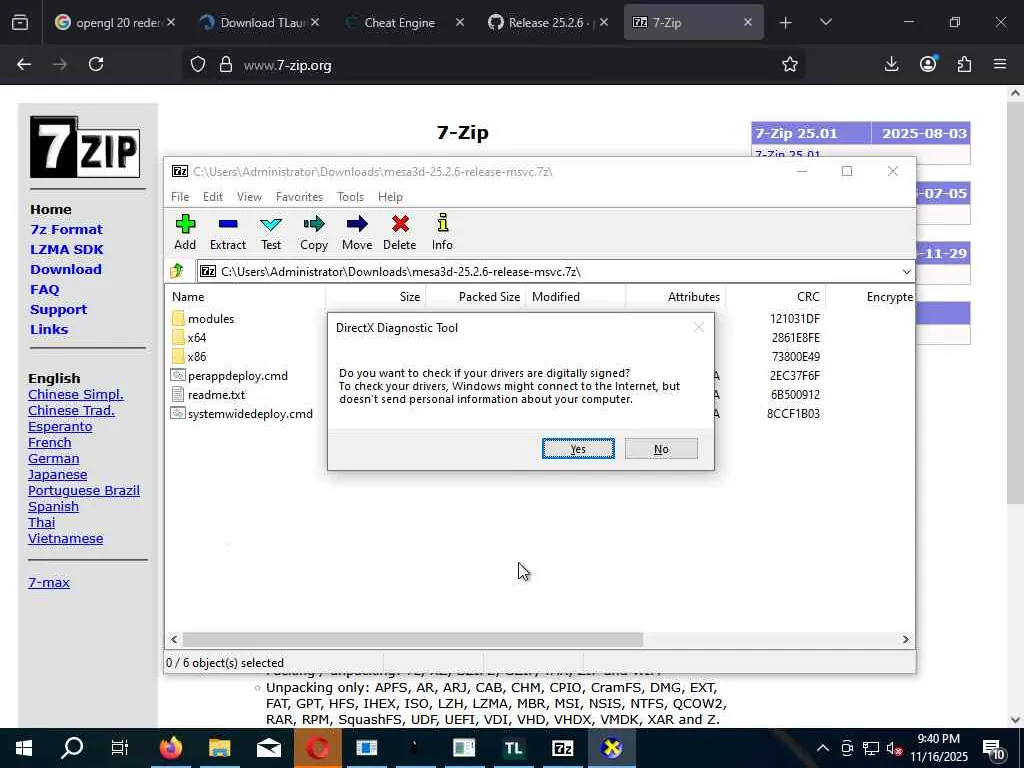The image size is (1024, 768).
Task: Switch to Release 25.2.6 GitHub tab
Action: [542, 22]
